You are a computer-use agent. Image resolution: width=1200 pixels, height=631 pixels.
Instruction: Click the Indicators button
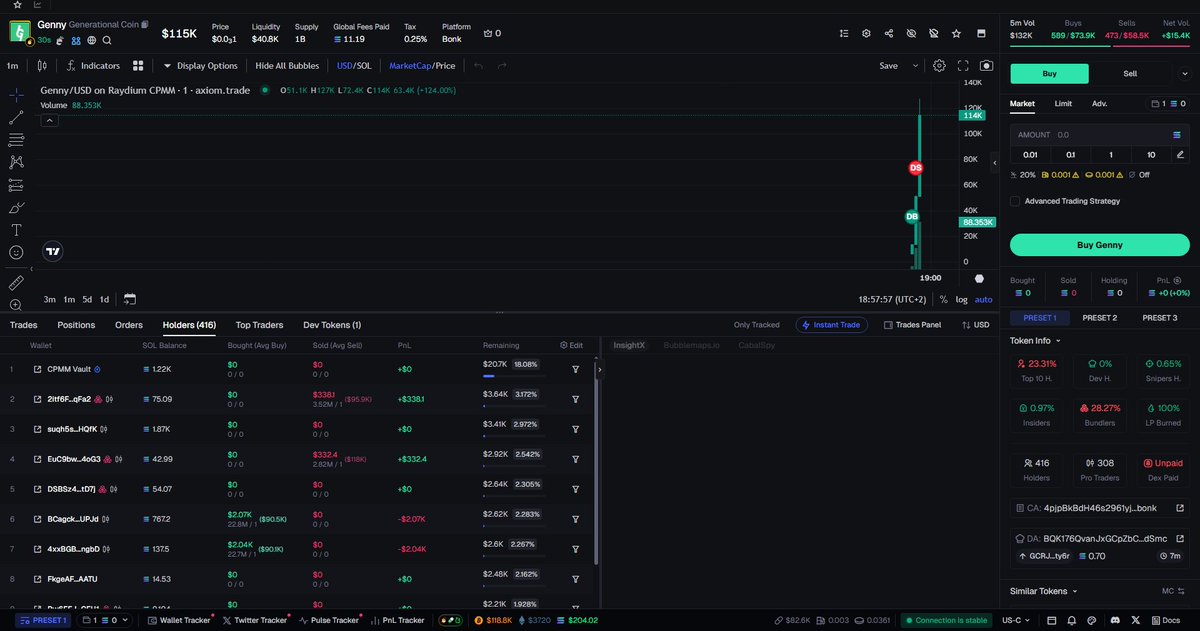click(94, 66)
